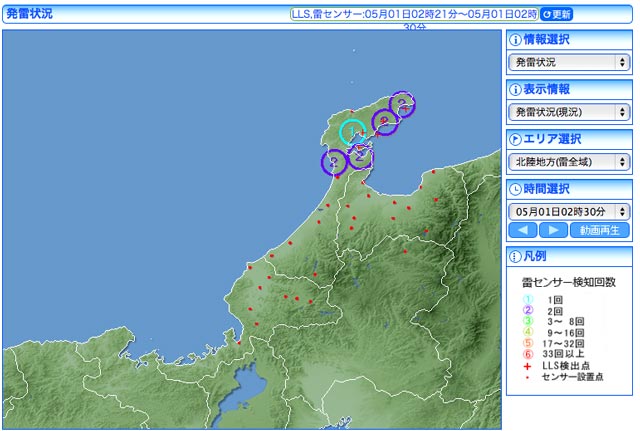Step to next time with right arrow
This screenshot has height=431, width=640.
click(x=552, y=230)
